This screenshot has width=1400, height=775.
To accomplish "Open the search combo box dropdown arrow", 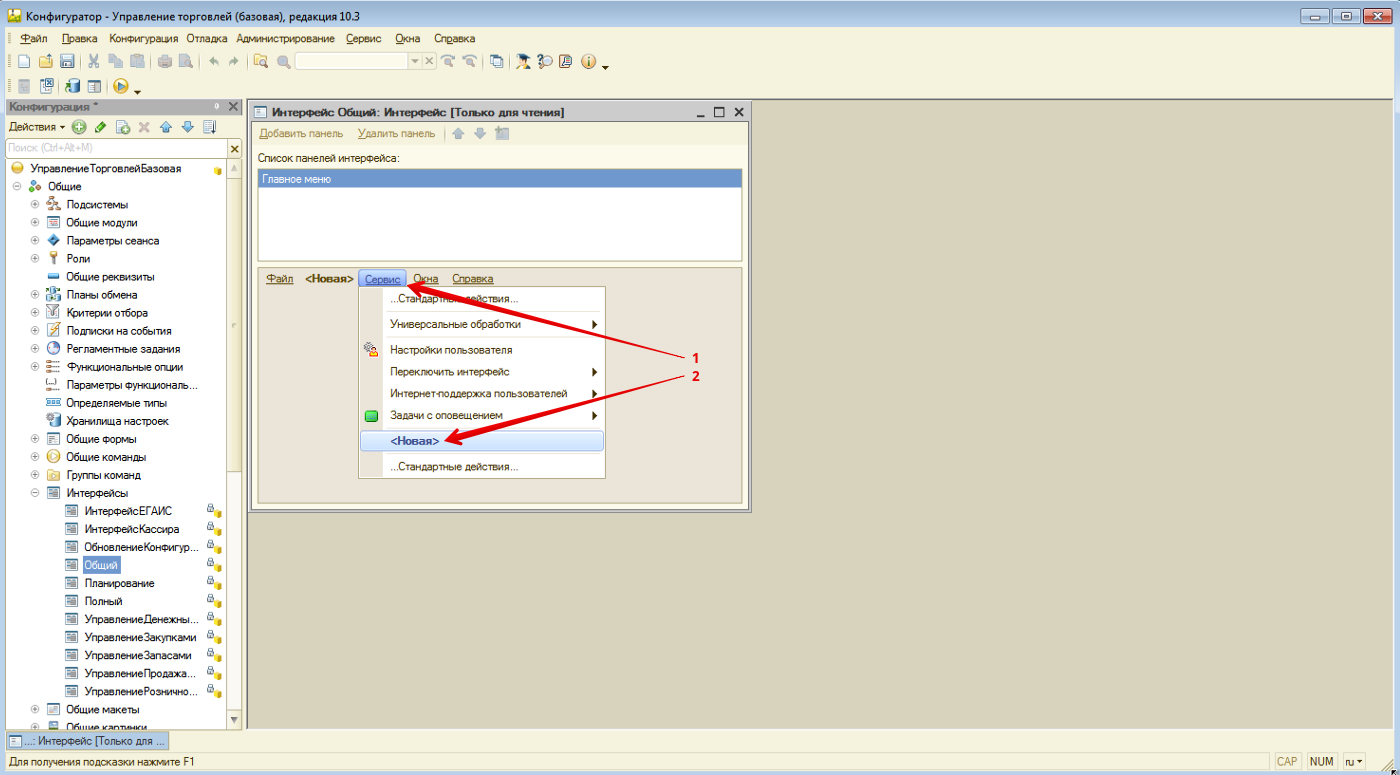I will (x=415, y=61).
